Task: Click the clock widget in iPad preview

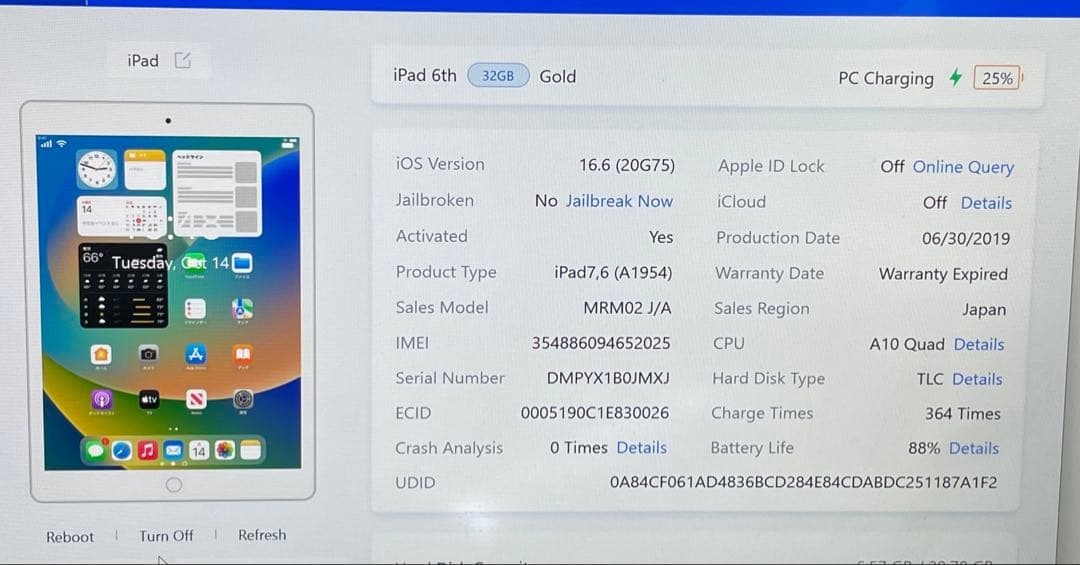Action: click(x=97, y=170)
